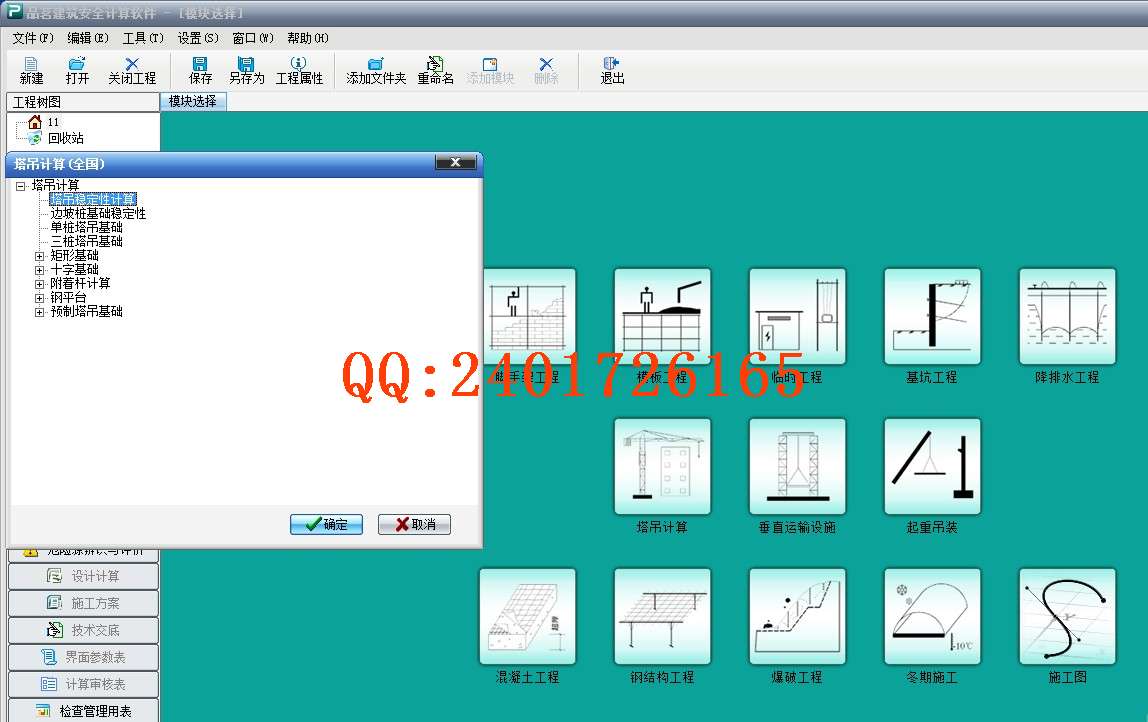Expand the 钢平台 tree node

pos(40,298)
